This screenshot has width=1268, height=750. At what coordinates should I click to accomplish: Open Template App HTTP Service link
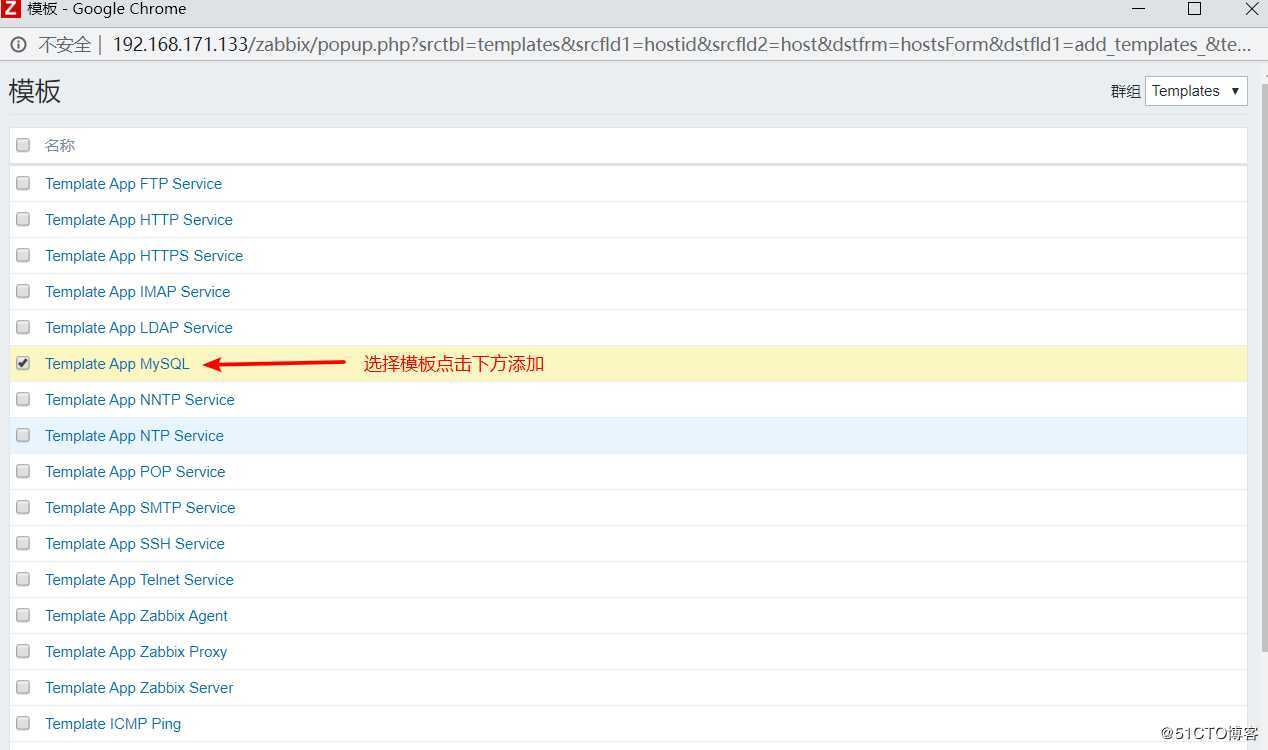point(139,220)
